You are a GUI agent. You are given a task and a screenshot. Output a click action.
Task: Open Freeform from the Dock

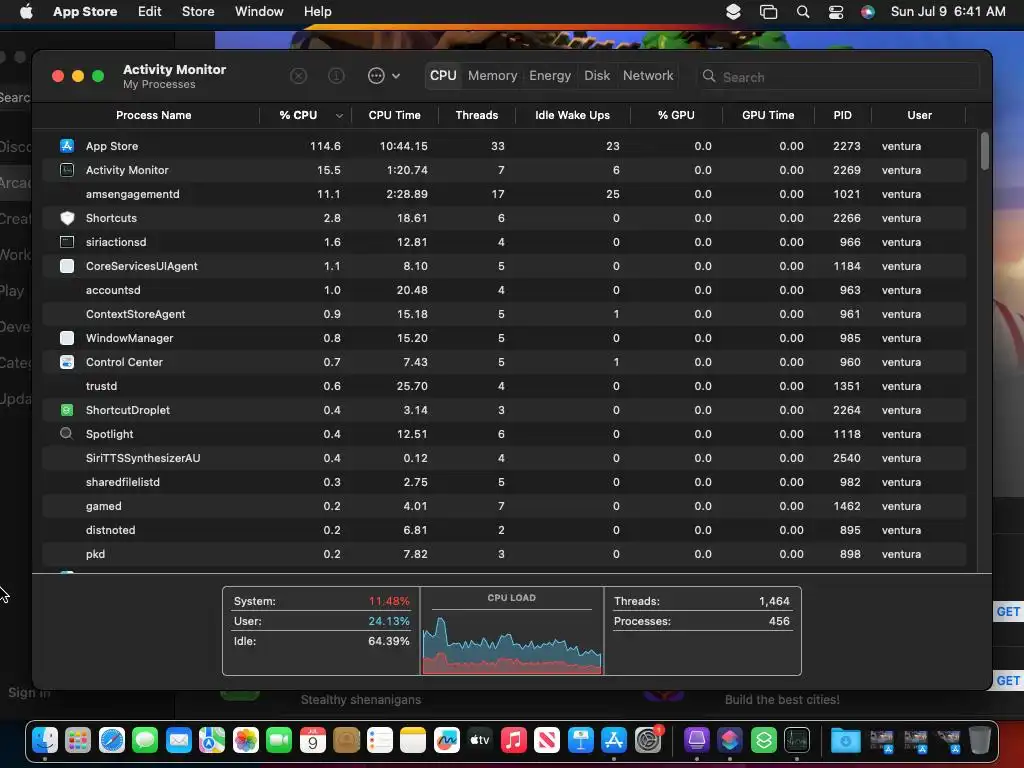(x=447, y=740)
